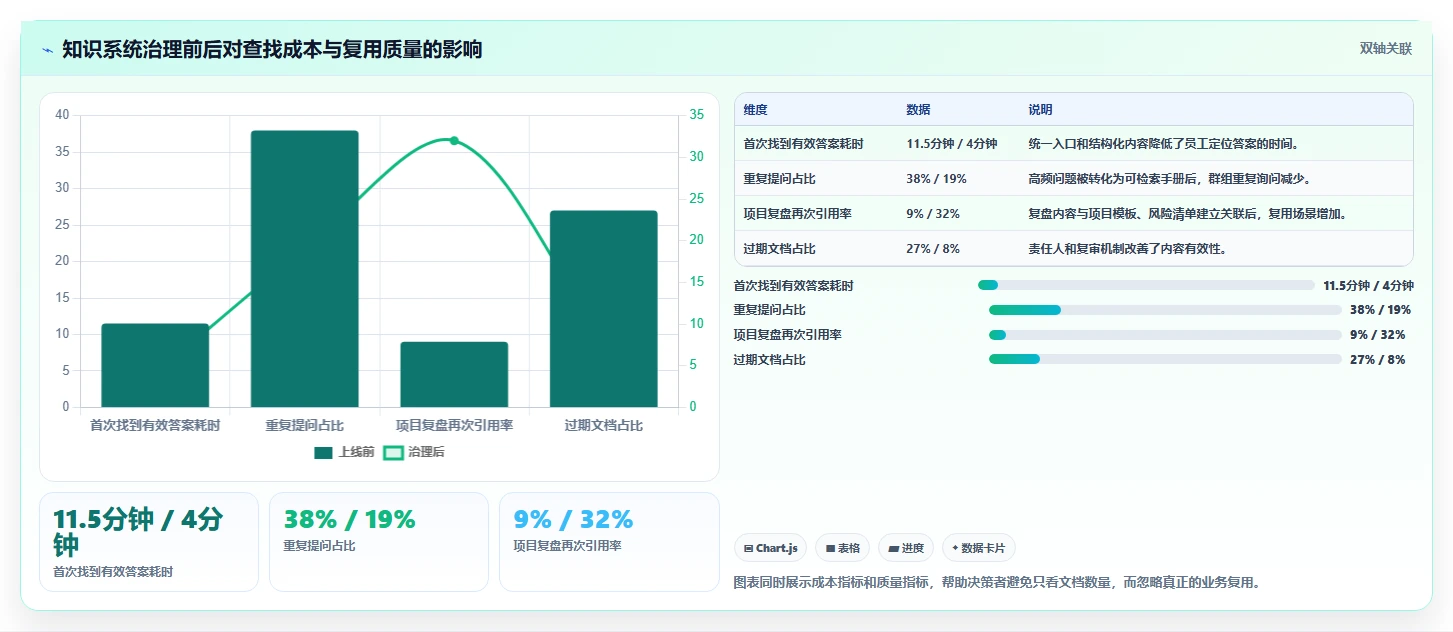
Task: Open the Chart.js tag chip
Action: click(x=770, y=548)
